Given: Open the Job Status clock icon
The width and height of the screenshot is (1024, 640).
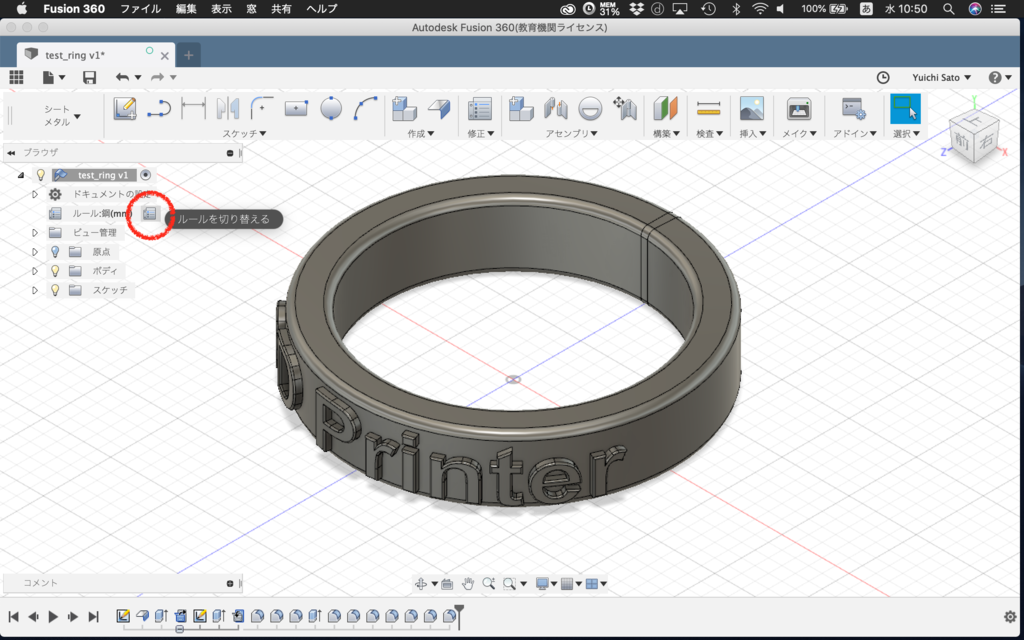Looking at the screenshot, I should [x=883, y=78].
